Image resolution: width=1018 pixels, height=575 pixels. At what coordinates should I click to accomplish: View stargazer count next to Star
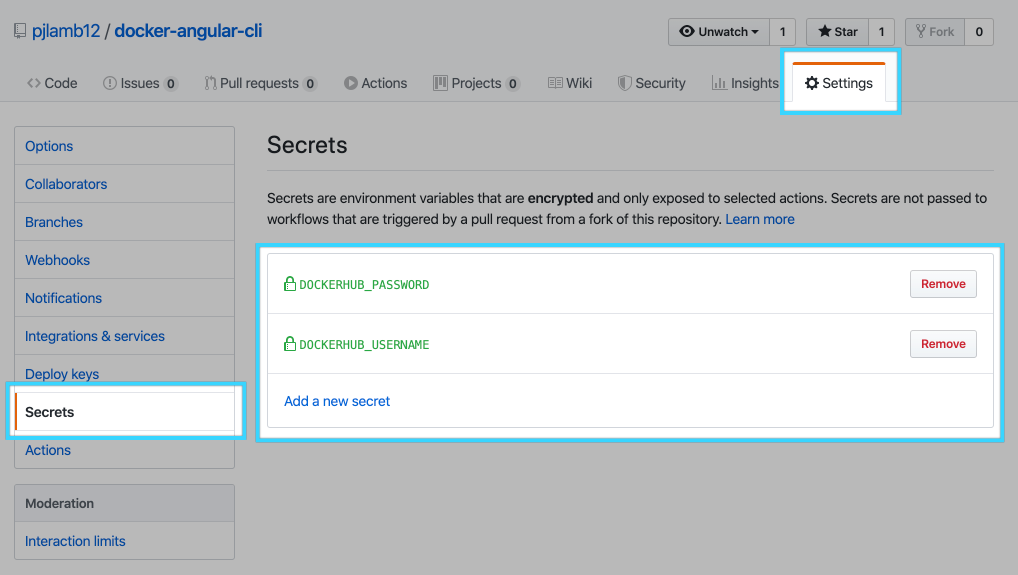point(881,32)
